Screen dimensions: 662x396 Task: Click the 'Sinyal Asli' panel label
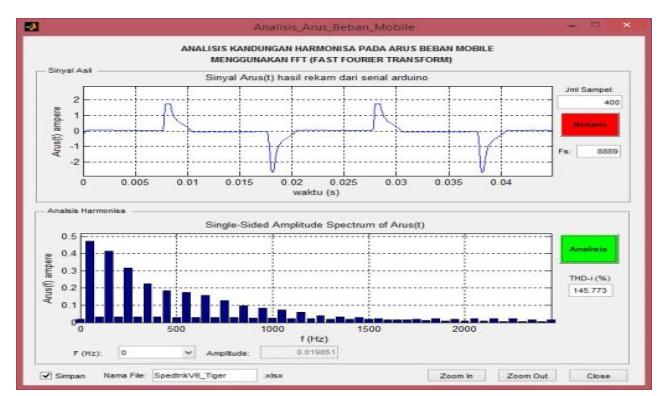[70, 71]
